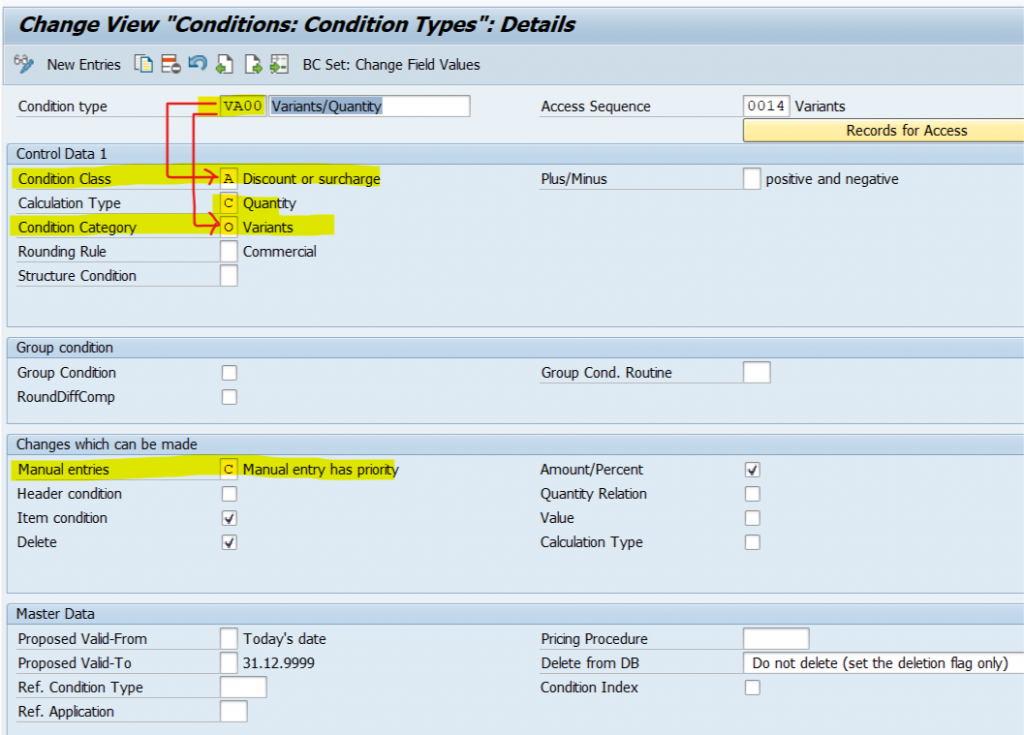Image resolution: width=1024 pixels, height=735 pixels.
Task: Click the Display/Change glasses-pencil icon
Action: 24,64
